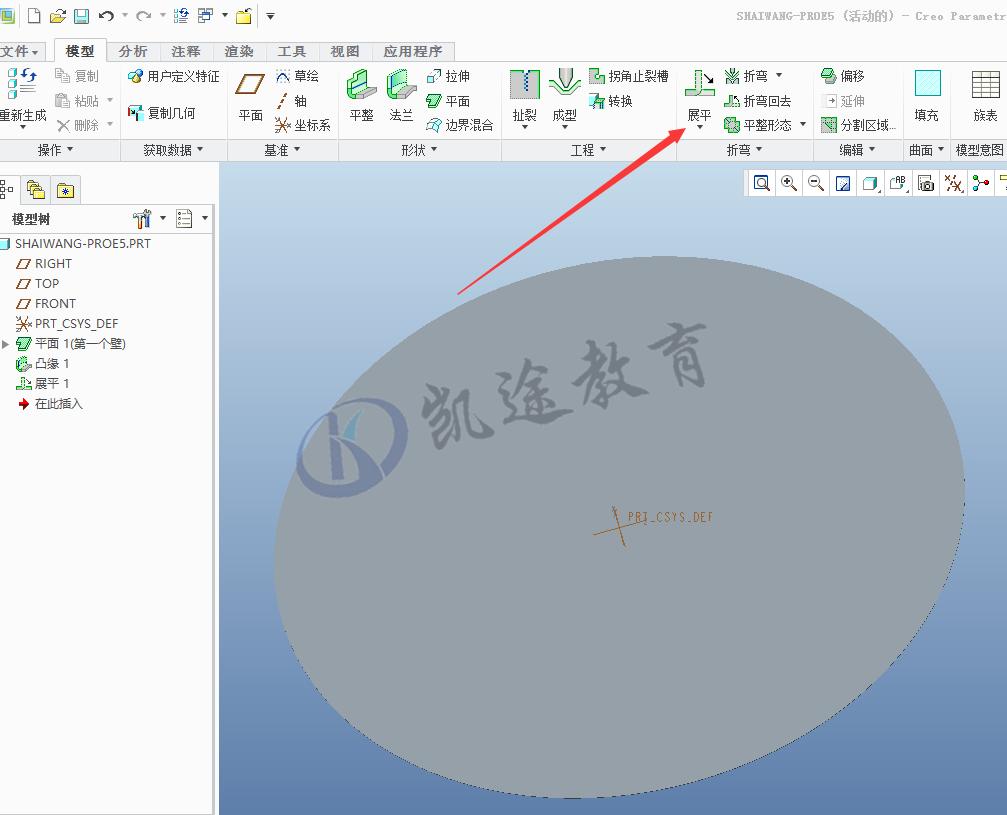Click the Zoom In magnifier in graphics toolbar

(788, 183)
